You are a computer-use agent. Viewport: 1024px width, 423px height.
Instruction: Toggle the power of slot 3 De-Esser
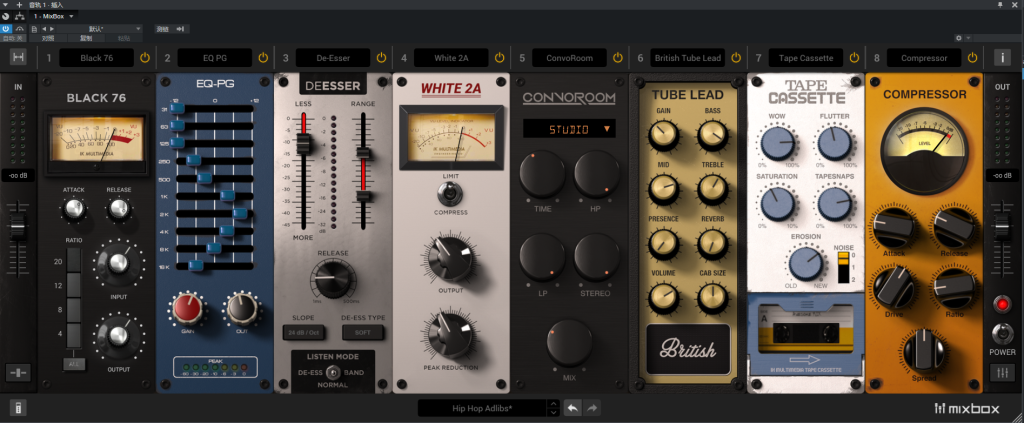pyautogui.click(x=381, y=57)
